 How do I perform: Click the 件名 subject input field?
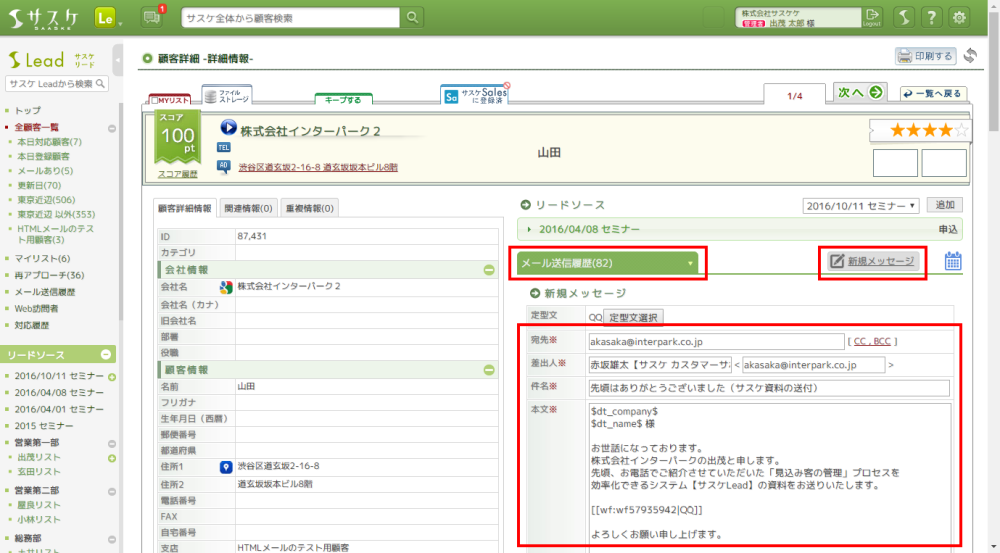click(x=768, y=387)
